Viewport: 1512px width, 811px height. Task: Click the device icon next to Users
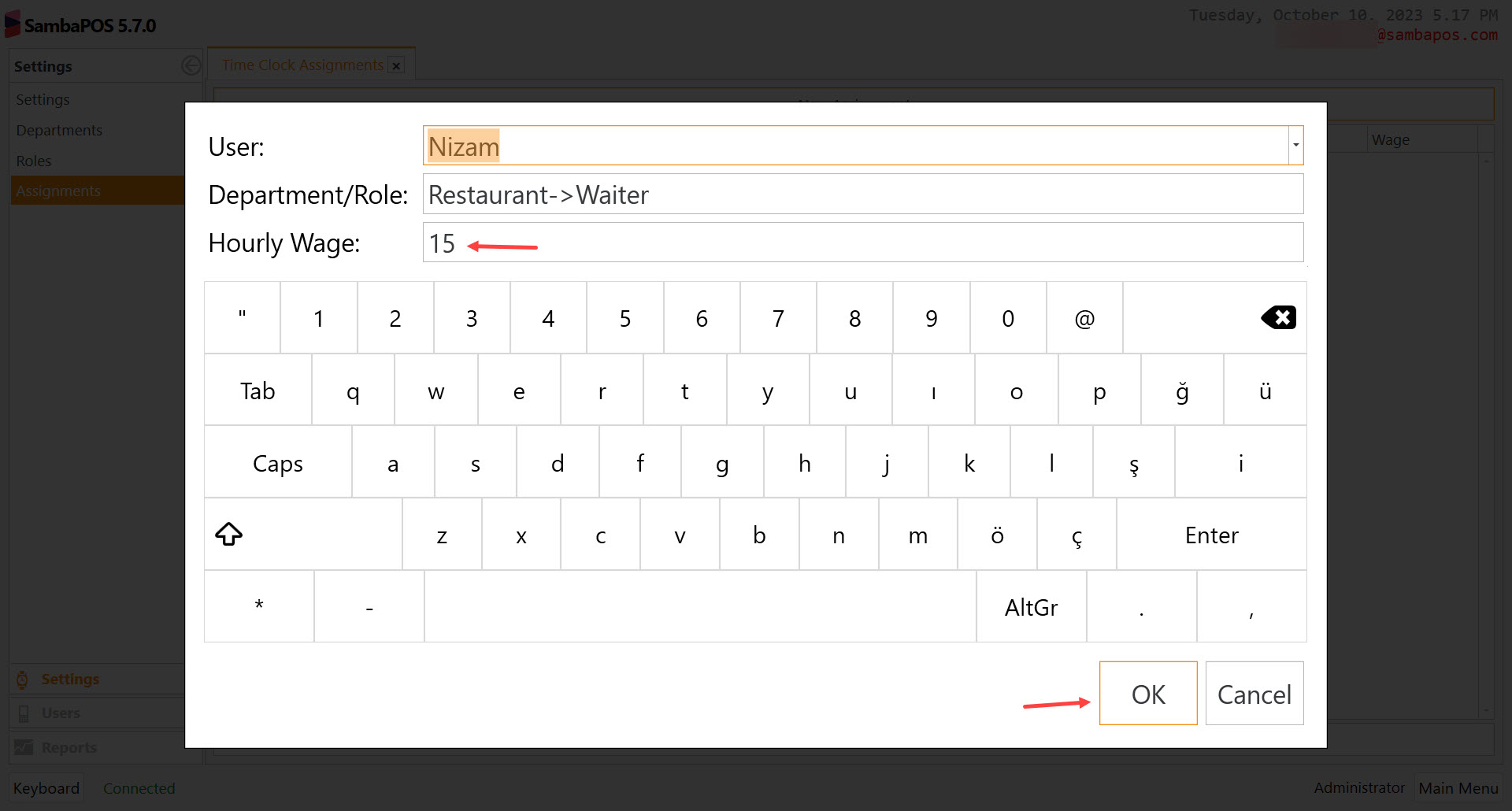24,713
